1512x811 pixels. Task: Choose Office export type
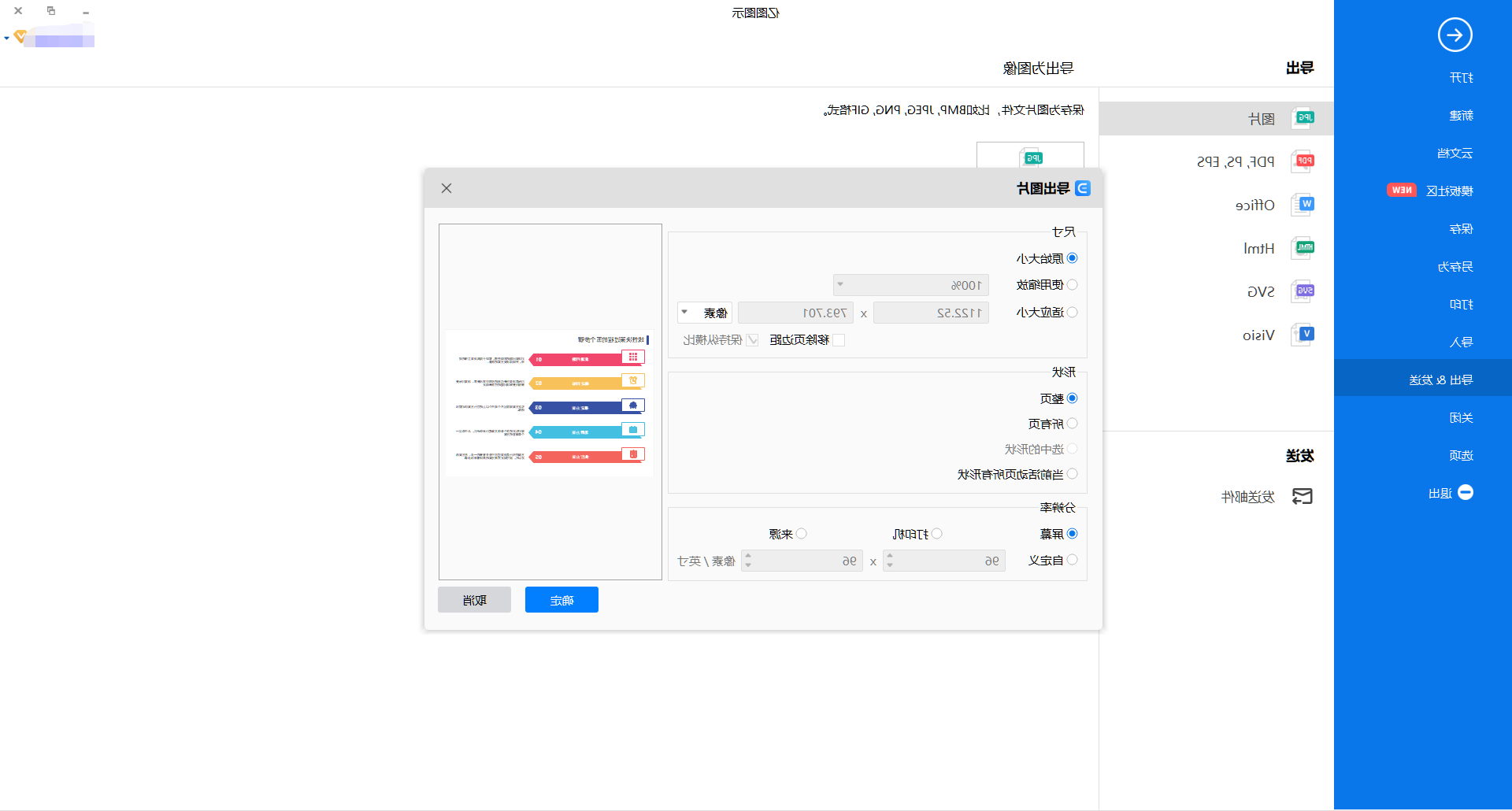1254,205
